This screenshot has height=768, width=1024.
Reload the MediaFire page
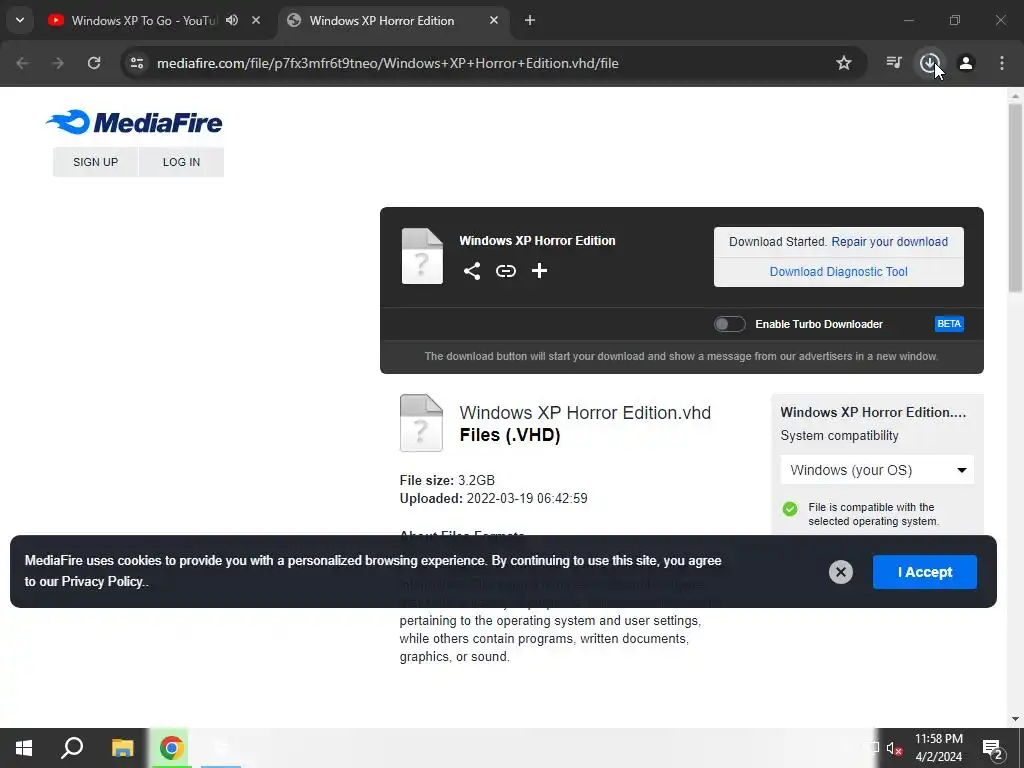pyautogui.click(x=94, y=63)
